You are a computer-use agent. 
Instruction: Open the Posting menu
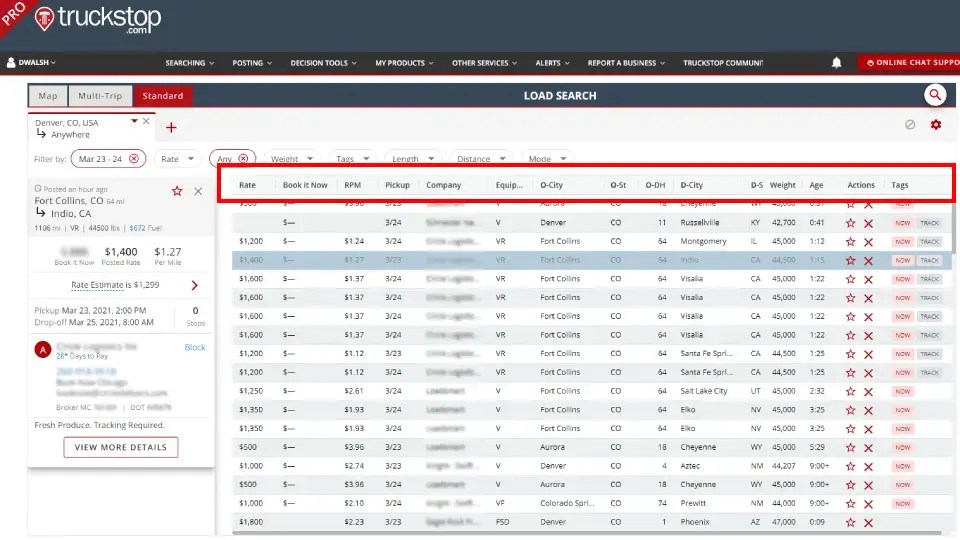click(252, 62)
